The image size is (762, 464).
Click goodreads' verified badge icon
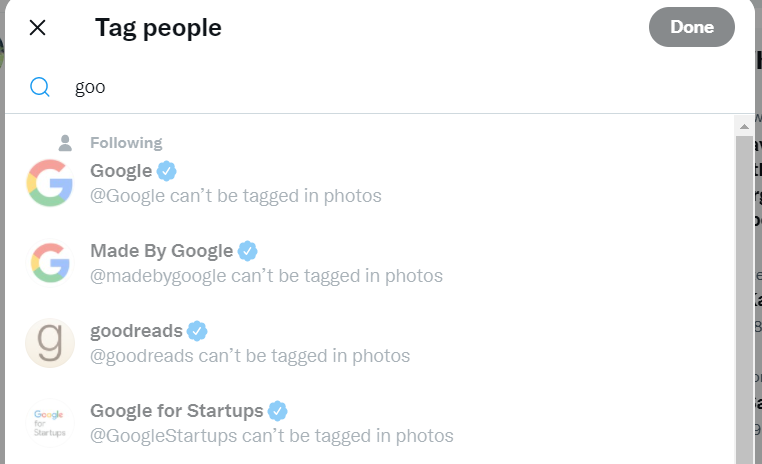[198, 330]
